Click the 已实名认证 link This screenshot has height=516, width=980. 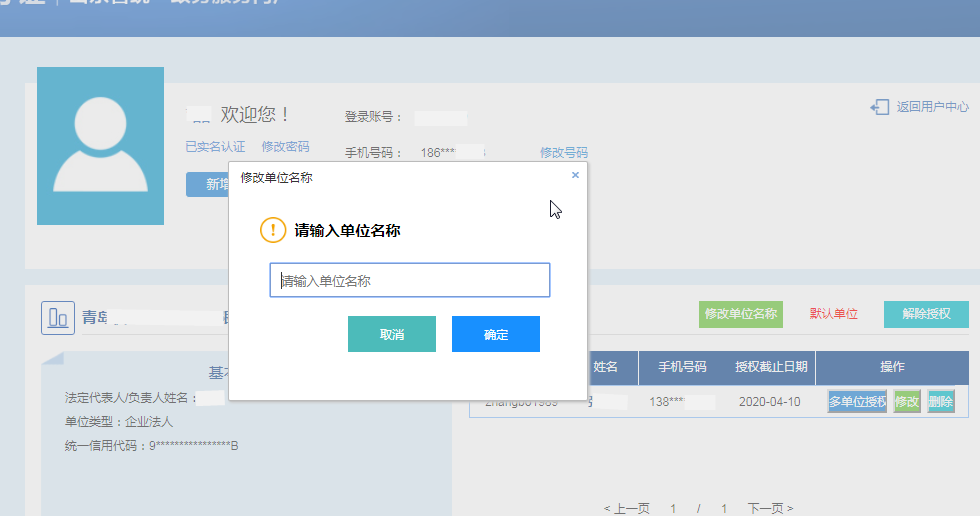tap(215, 147)
